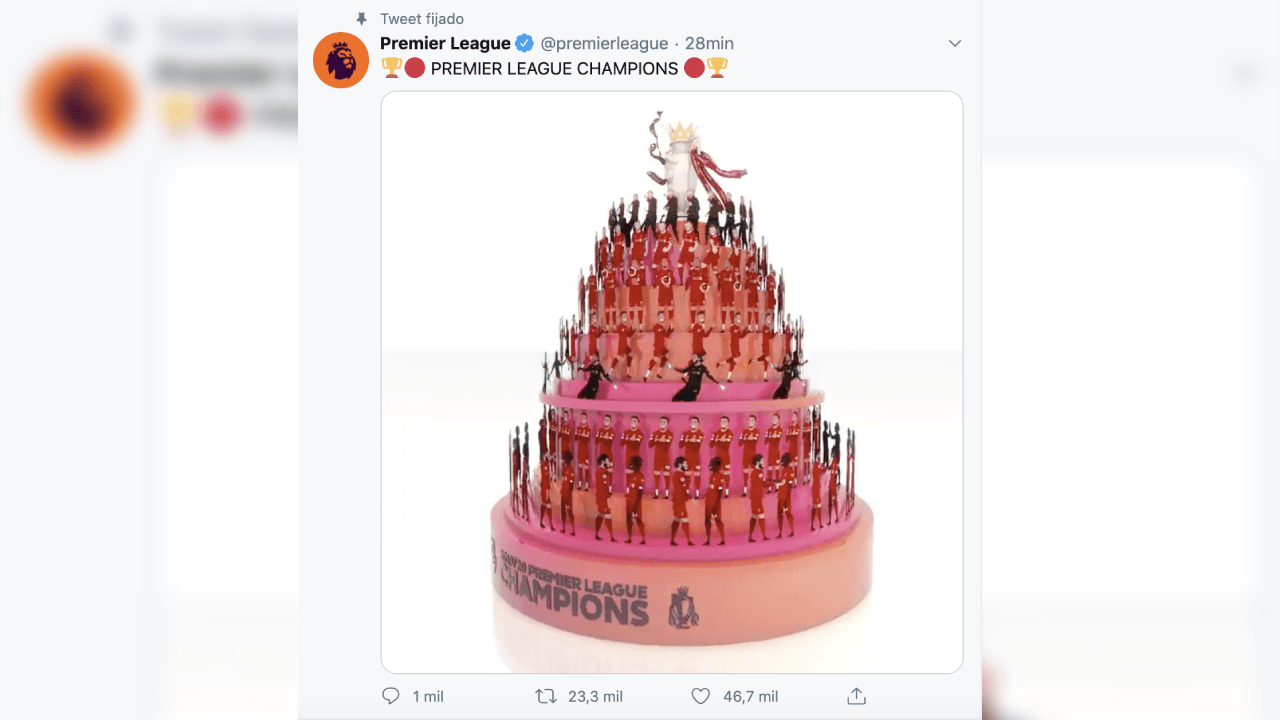Viewport: 1280px width, 720px height.
Task: Click the blue verified badge next to Premier League
Action: coord(522,43)
